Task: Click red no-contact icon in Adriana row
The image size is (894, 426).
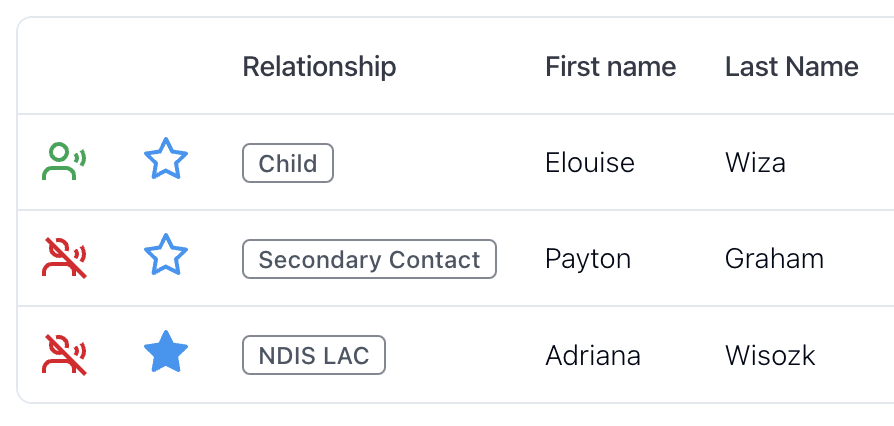Action: (x=64, y=355)
